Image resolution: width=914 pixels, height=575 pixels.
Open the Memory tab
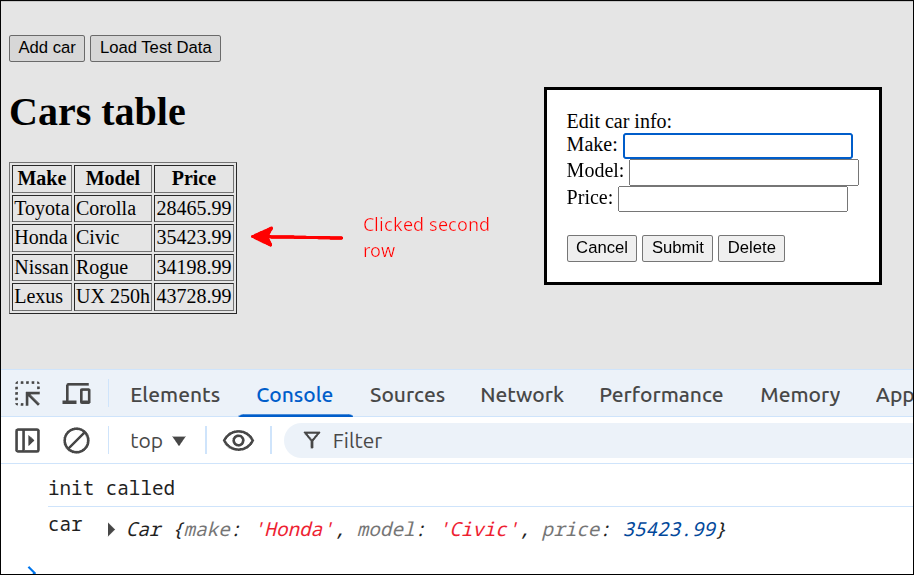[x=800, y=395]
